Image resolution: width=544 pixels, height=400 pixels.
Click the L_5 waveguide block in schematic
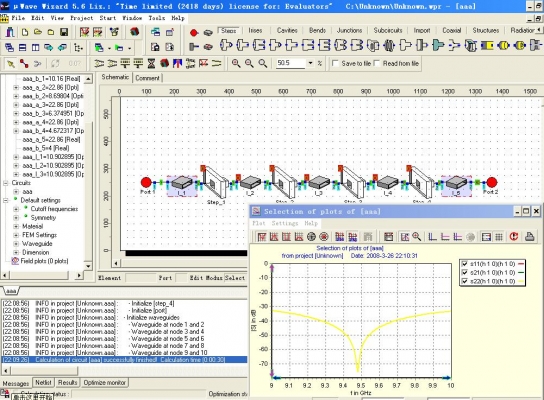pyautogui.click(x=456, y=183)
